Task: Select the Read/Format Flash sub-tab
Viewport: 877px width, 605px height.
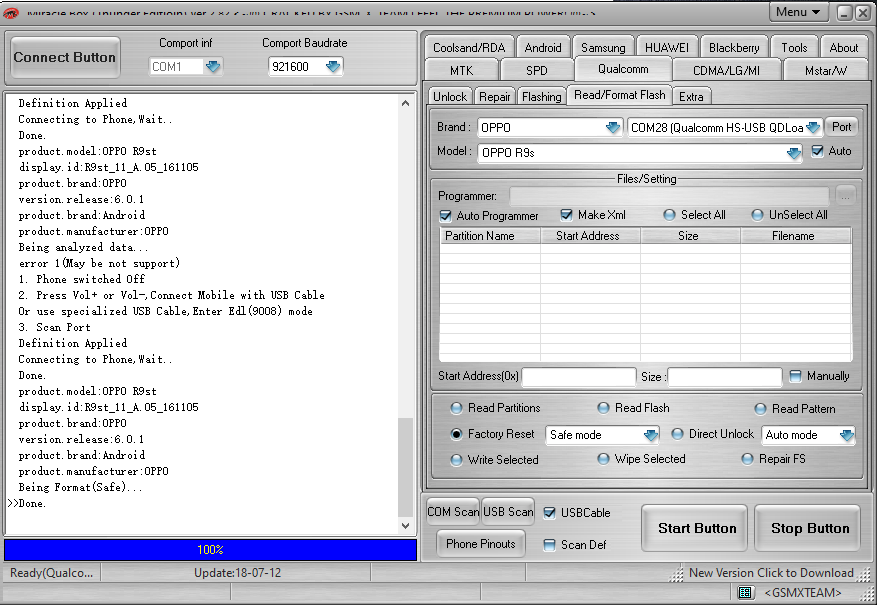Action: [x=620, y=94]
